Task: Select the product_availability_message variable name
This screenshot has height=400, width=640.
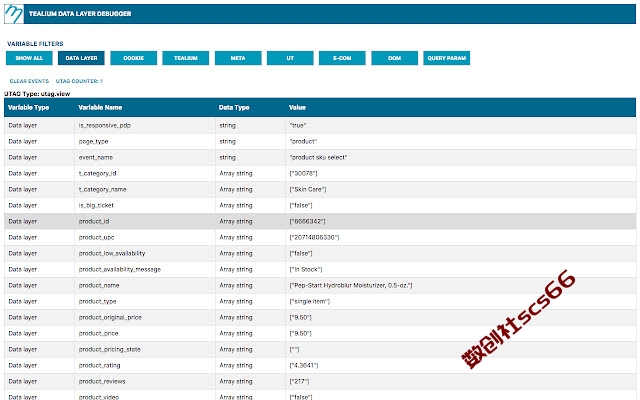Action: (x=120, y=269)
